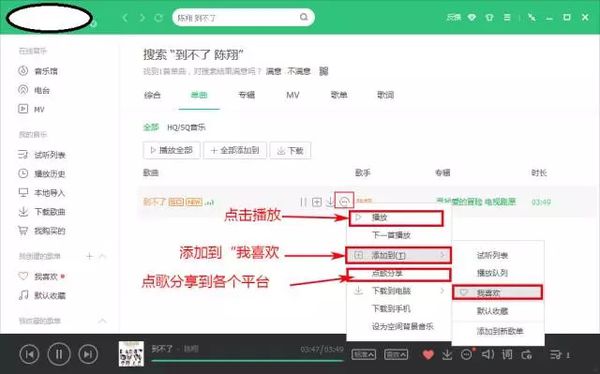600x374 pixels.
Task: Select 我喜欢 with heart in the submenu
Action: pos(497,293)
